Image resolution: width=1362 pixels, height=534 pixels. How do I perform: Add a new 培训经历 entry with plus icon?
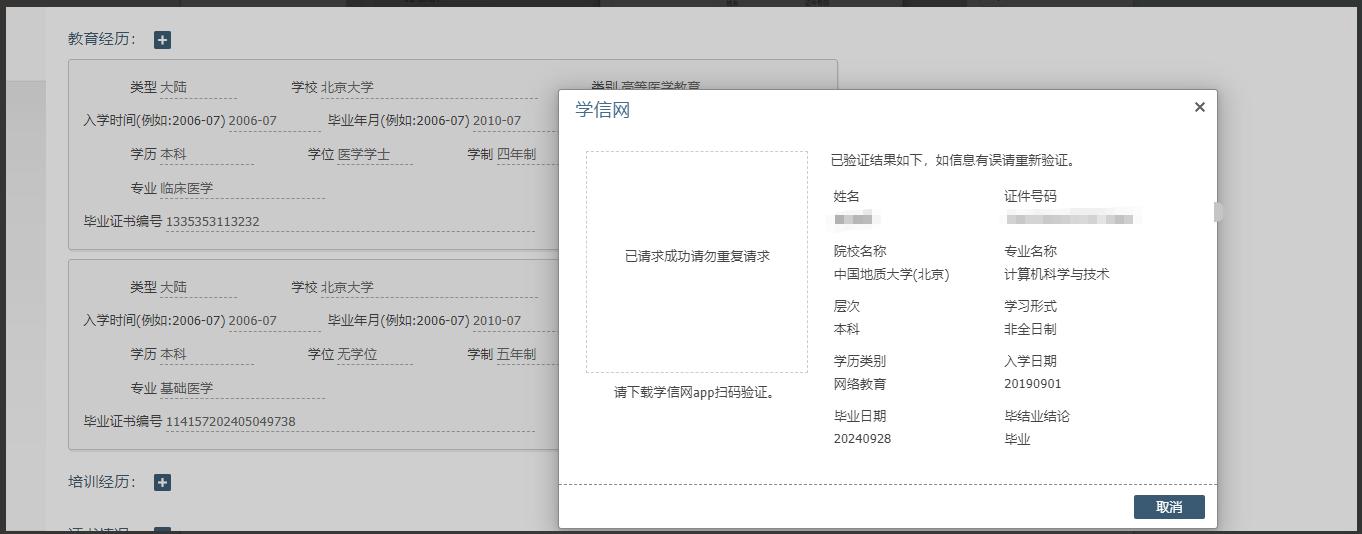[x=163, y=483]
